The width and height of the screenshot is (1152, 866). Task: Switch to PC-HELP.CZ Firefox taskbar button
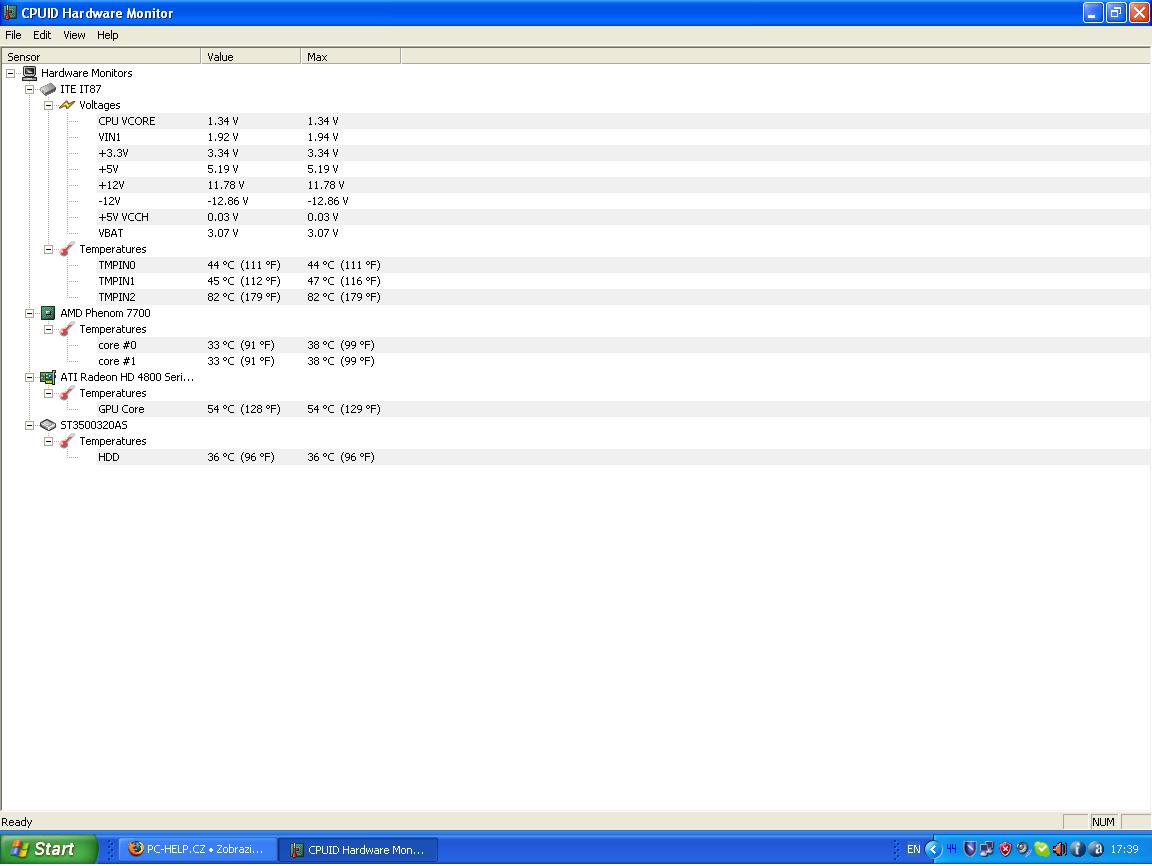pos(197,849)
